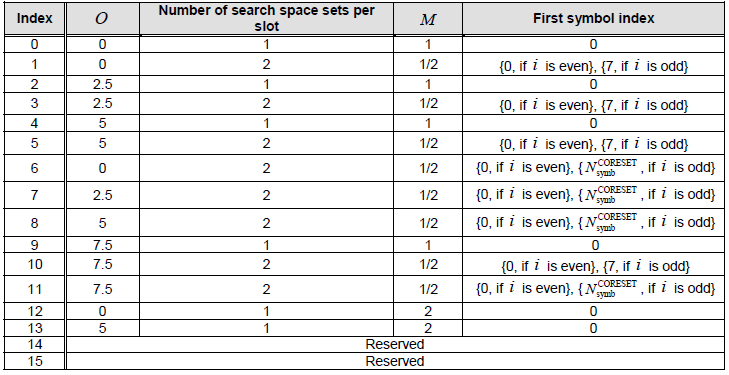Screen dimensions: 729x375
Task: Select search space sets value in row 7
Action: point(266,195)
